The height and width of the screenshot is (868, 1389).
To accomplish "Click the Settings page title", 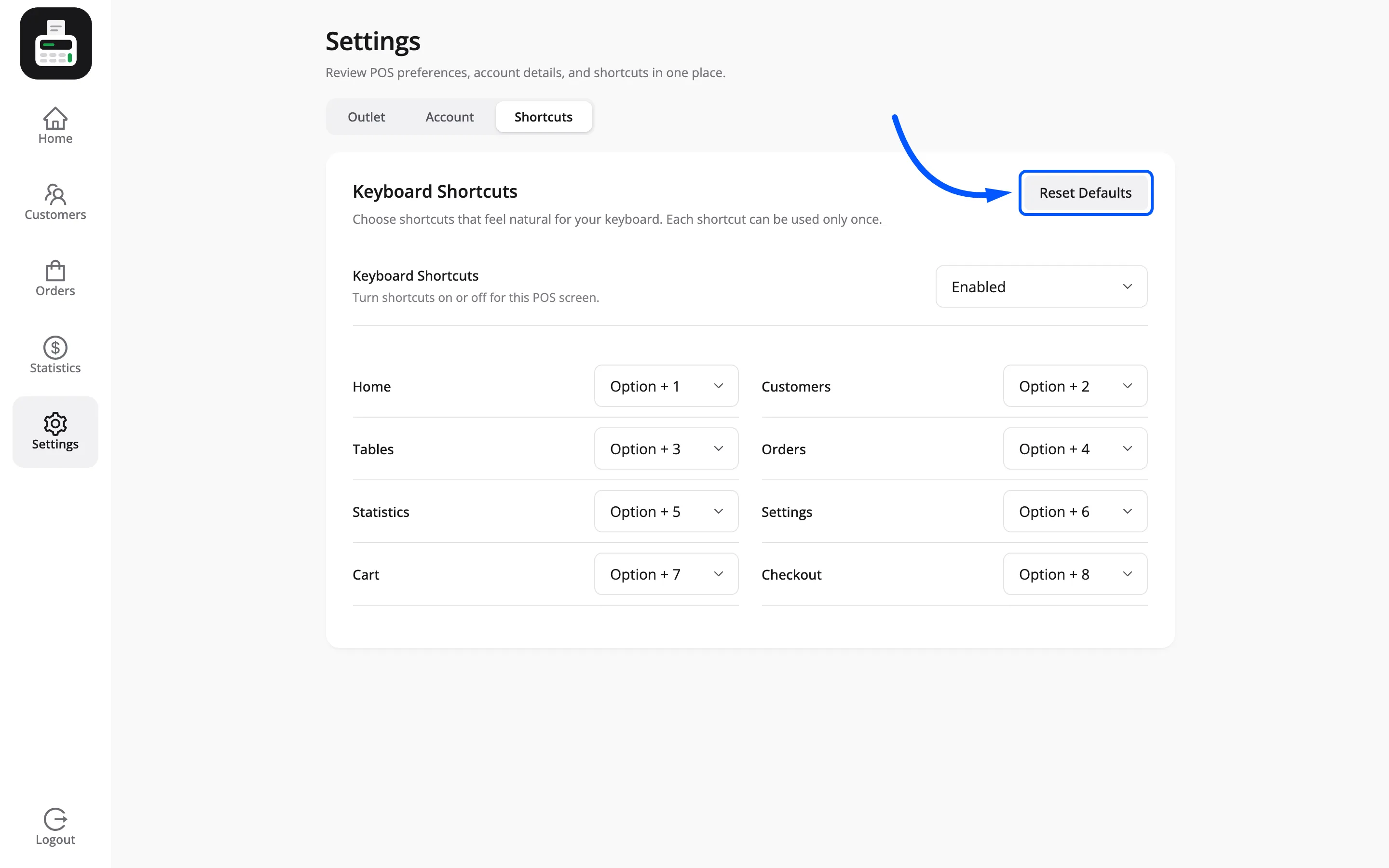I will coord(372,42).
